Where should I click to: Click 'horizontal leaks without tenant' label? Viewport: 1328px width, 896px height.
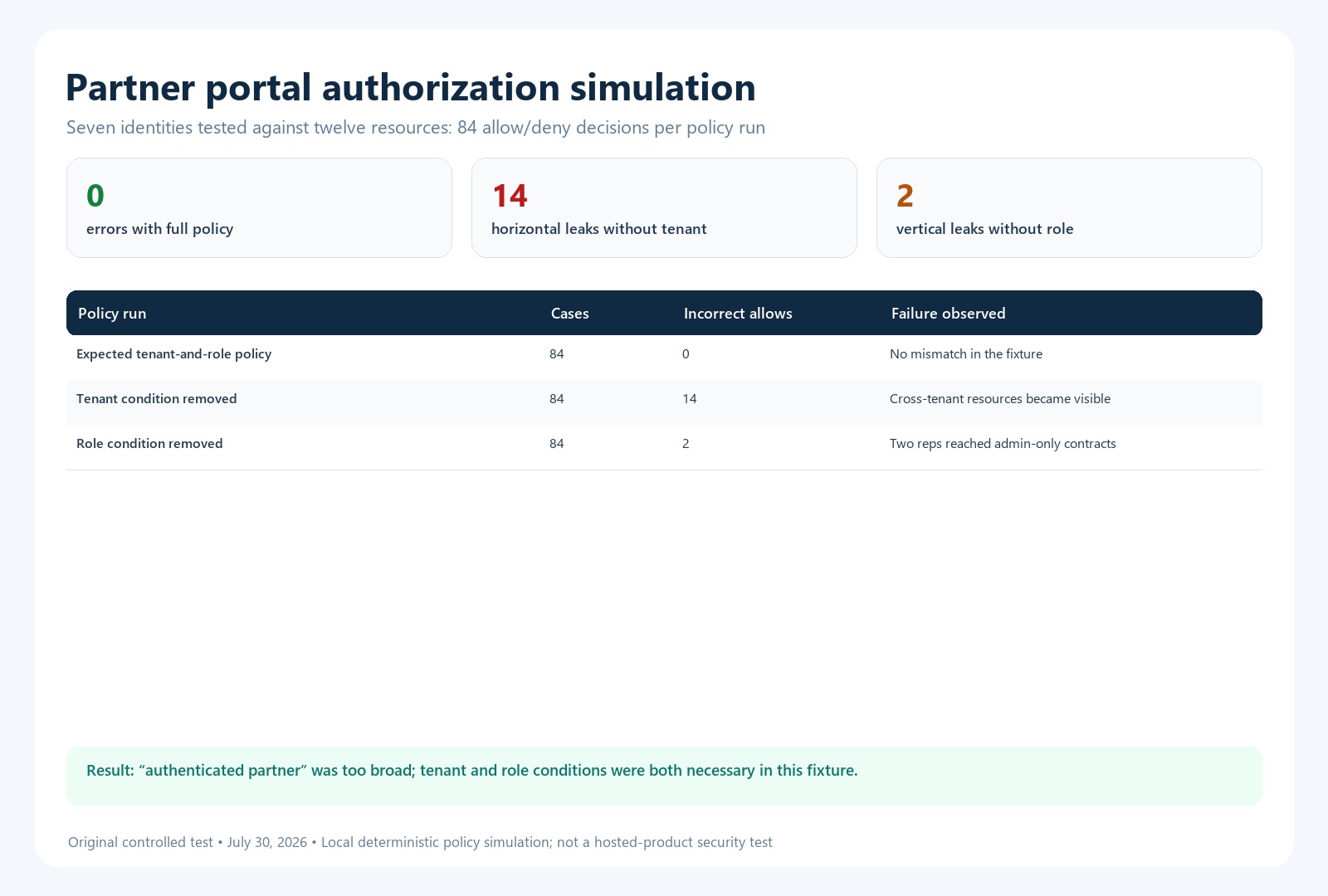pos(598,229)
